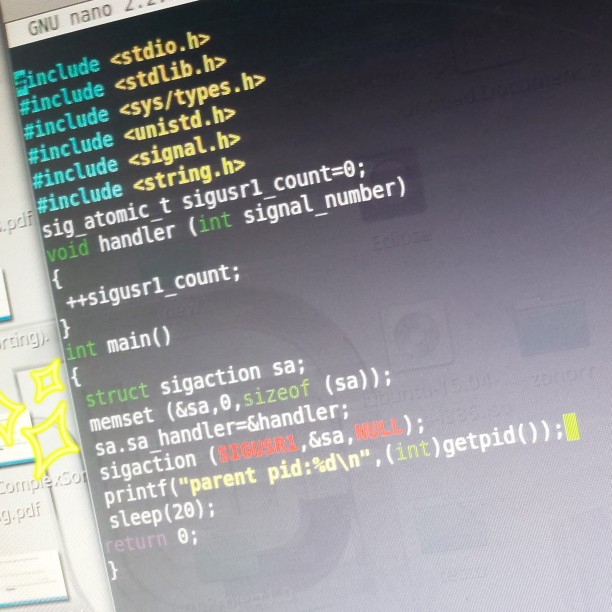Click the memset (&sa,0,sizeof (sa)); line
The width and height of the screenshot is (612, 612).
point(240,401)
